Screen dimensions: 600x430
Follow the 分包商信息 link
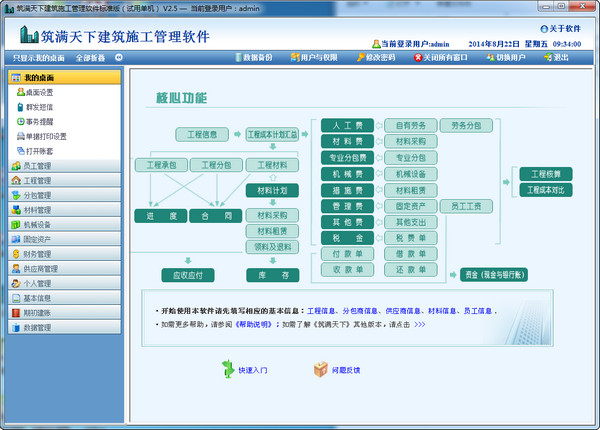point(360,311)
